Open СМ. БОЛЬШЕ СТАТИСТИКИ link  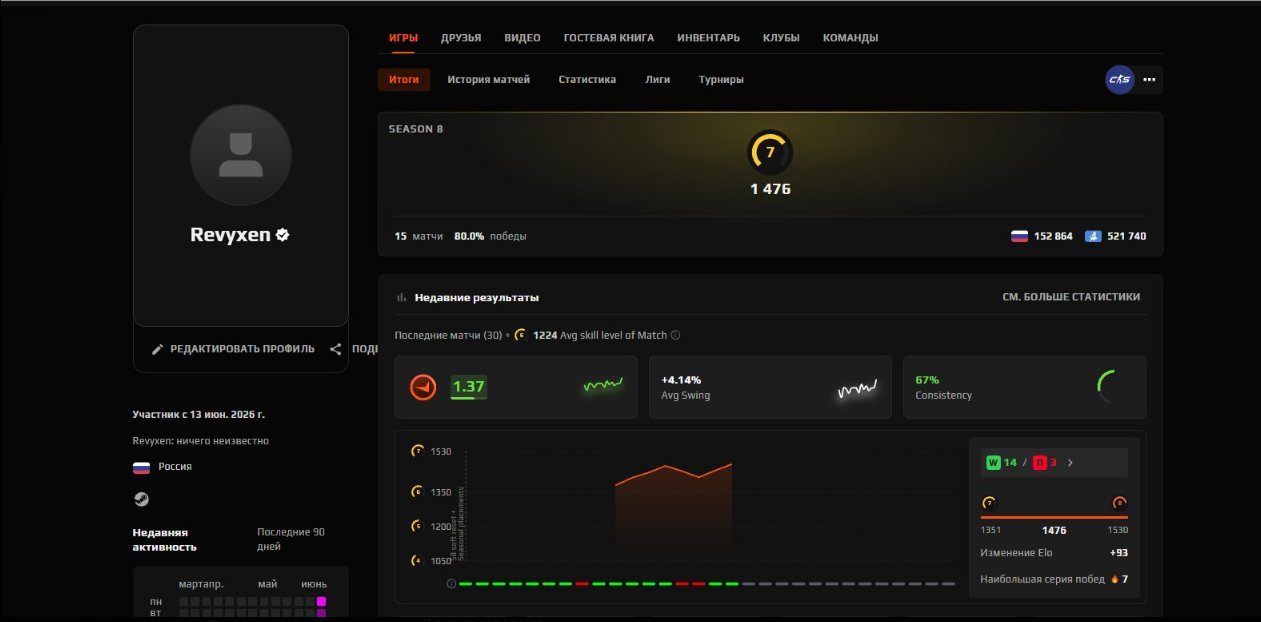[x=1071, y=297]
